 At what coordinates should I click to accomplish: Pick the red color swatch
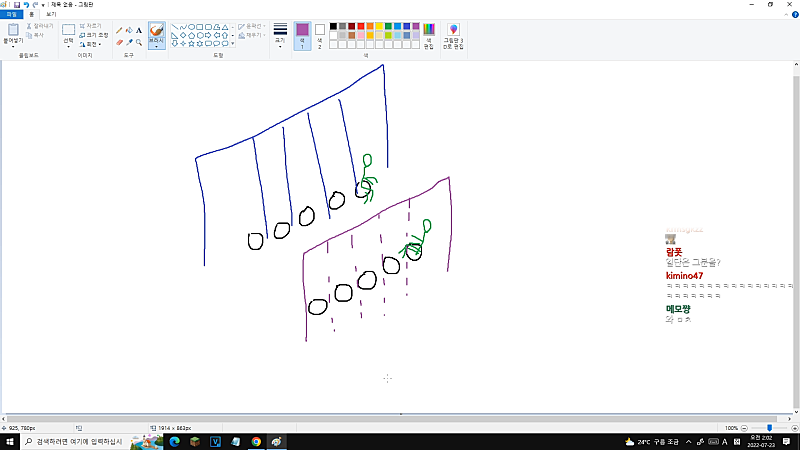pos(361,27)
